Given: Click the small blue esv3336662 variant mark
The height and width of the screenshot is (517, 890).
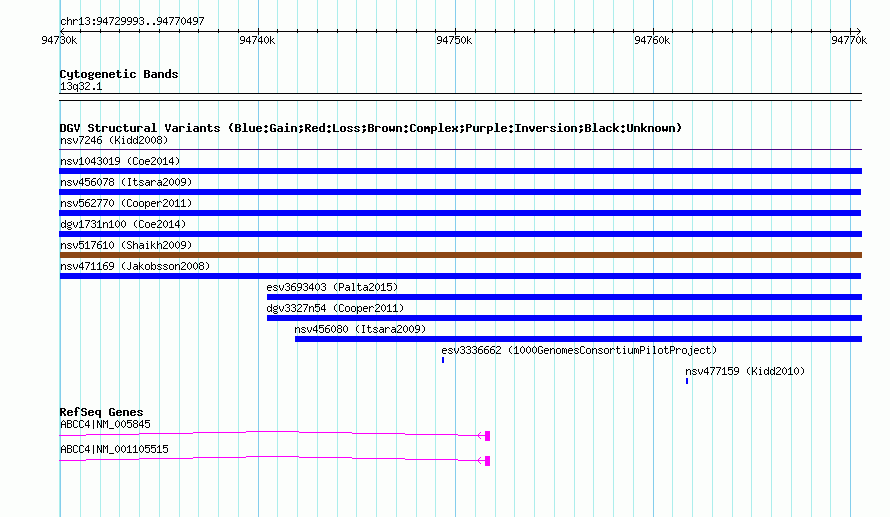Looking at the screenshot, I should 443,360.
